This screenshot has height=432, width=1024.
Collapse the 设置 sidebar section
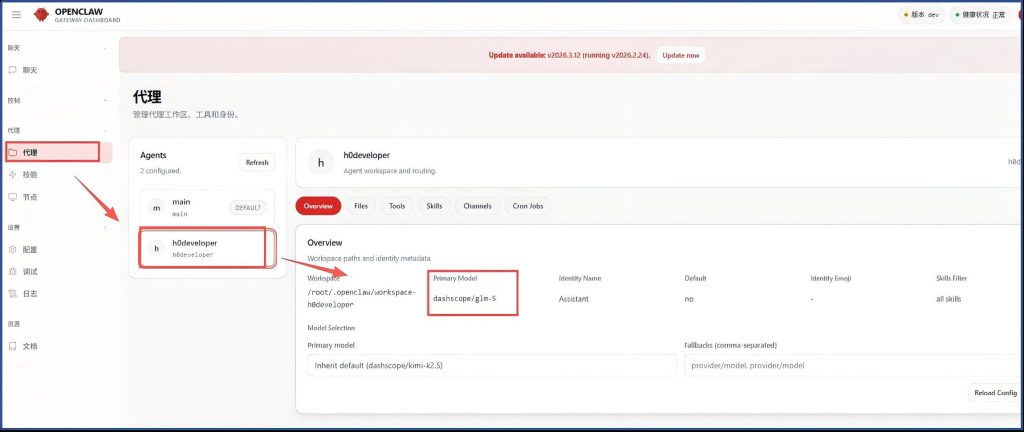point(104,227)
